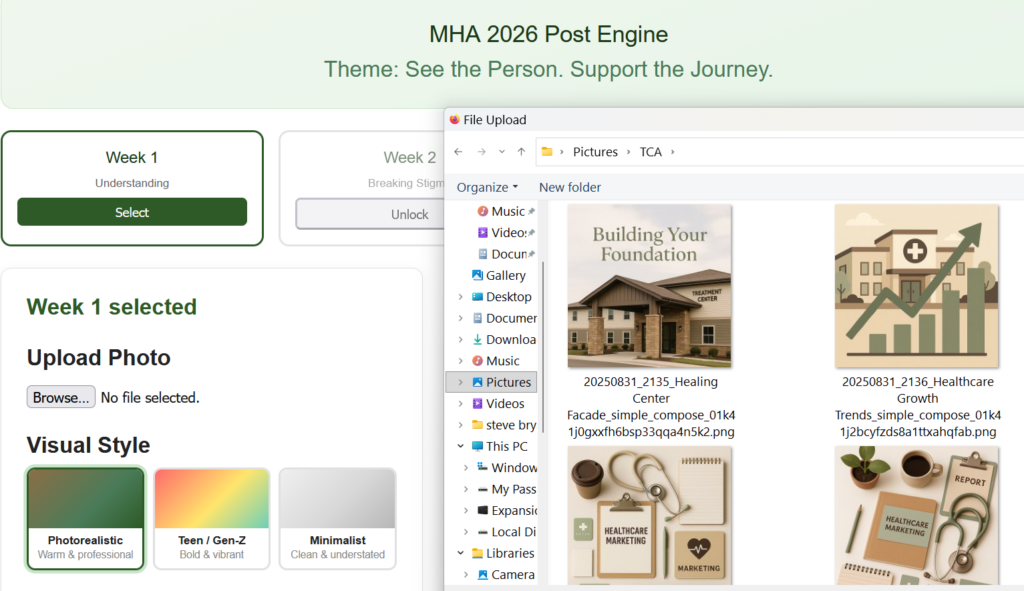Click the navigation pane vertical scrollbar
Viewport: 1024px width, 591px height.
click(543, 346)
